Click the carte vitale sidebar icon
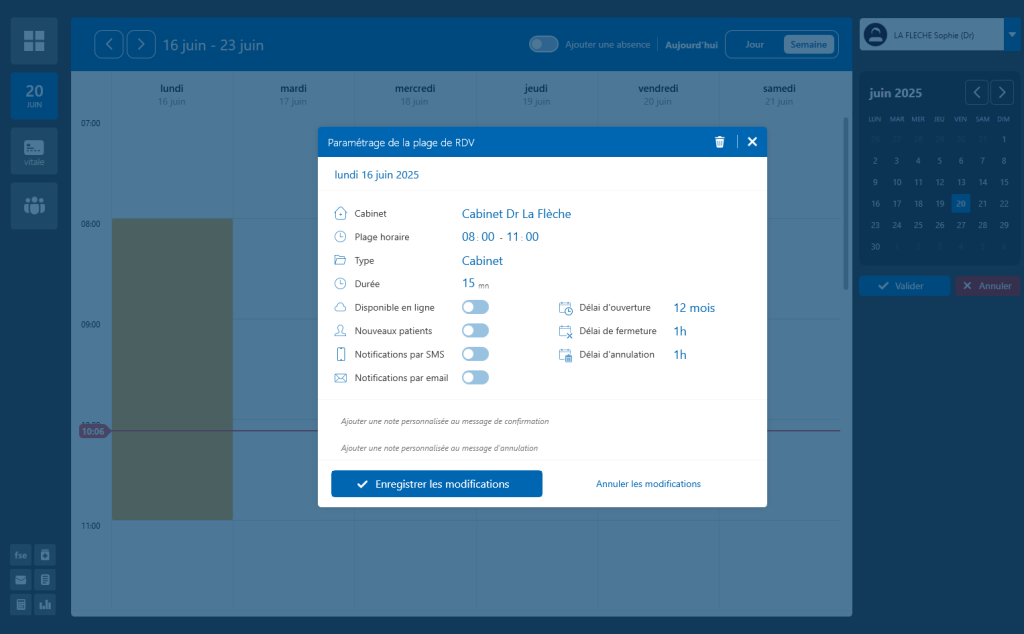The height and width of the screenshot is (634, 1024). 34,152
